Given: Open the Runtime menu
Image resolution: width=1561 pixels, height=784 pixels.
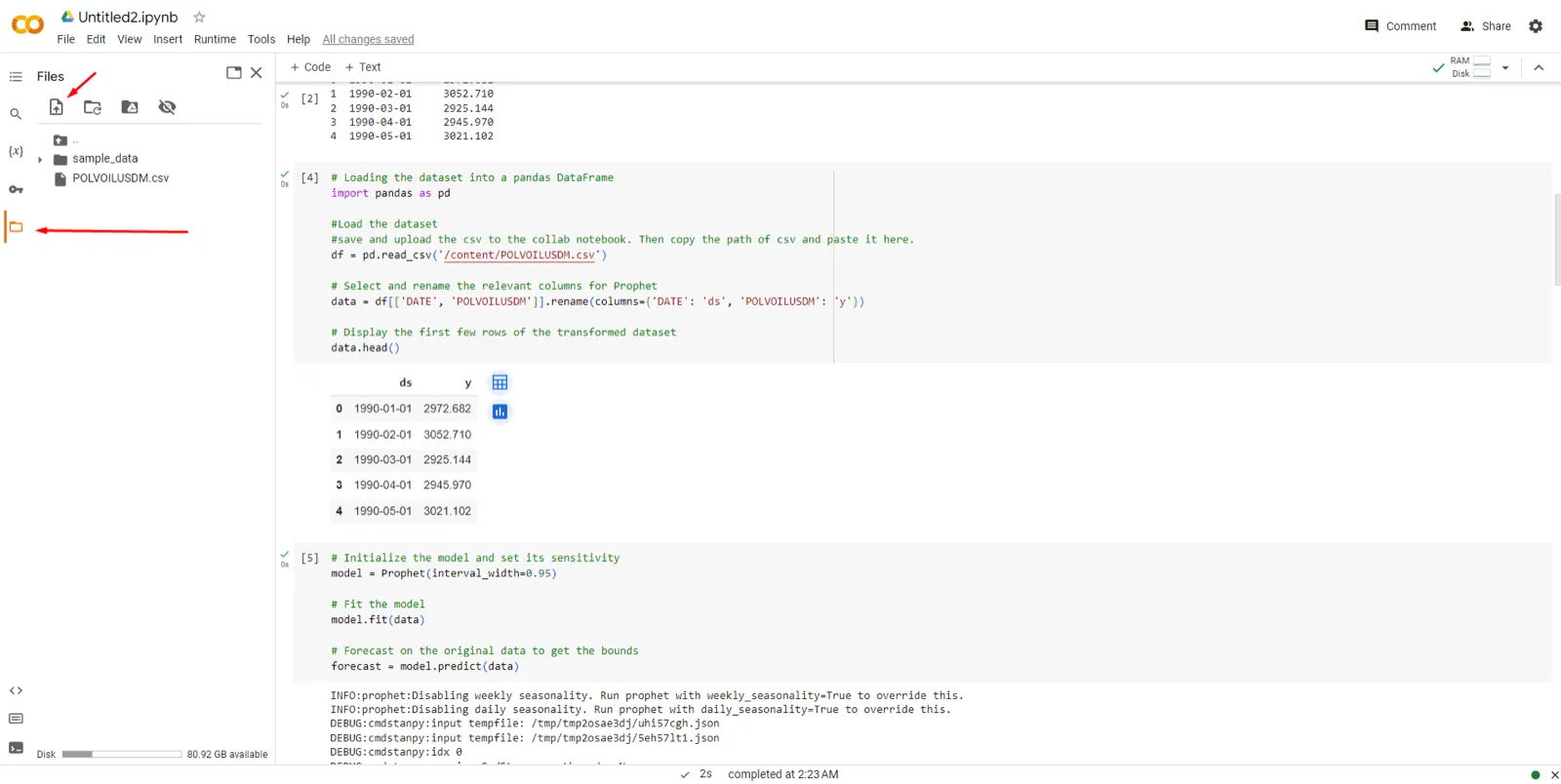Looking at the screenshot, I should 215,39.
